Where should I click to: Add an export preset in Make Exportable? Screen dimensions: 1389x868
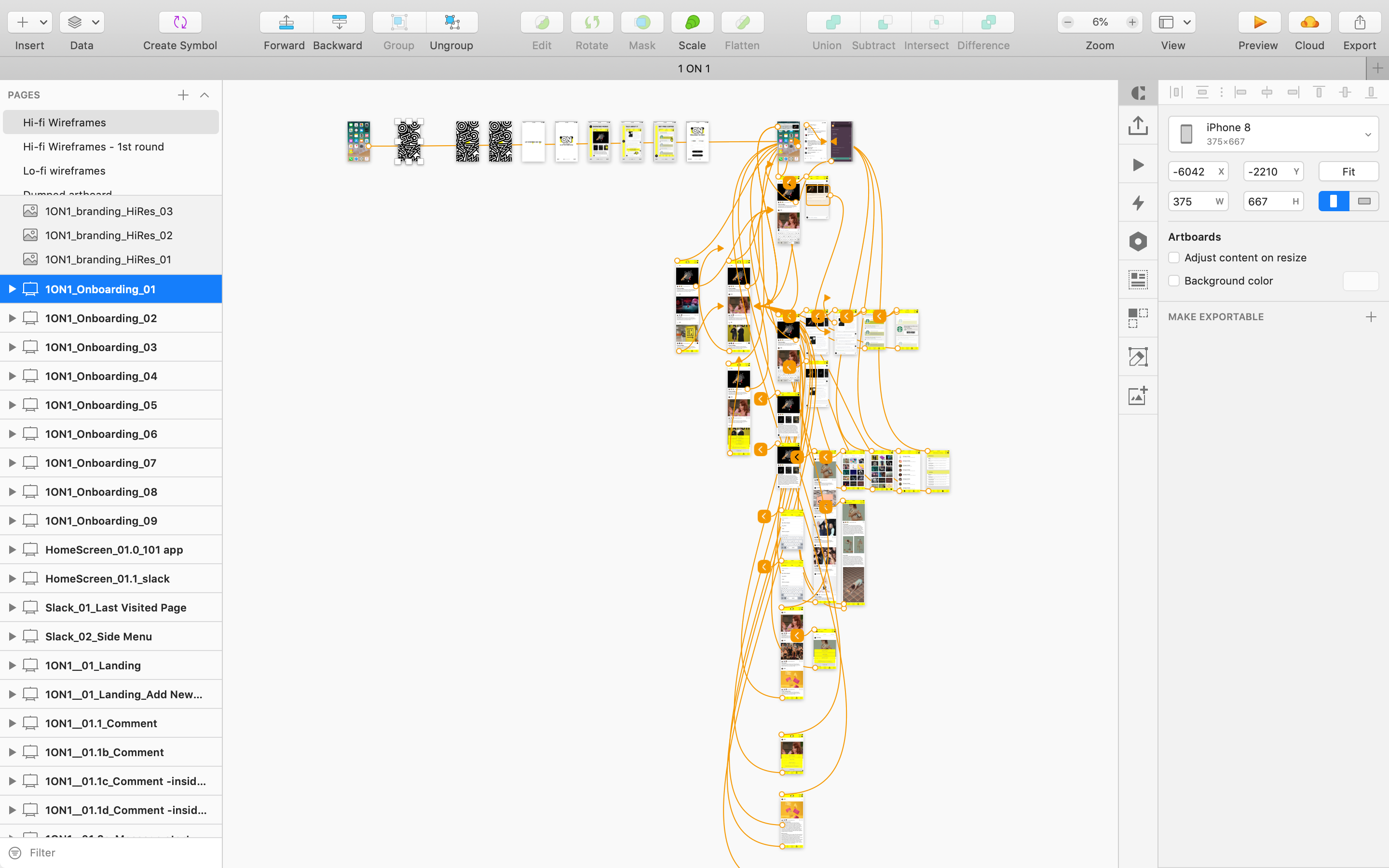[x=1371, y=317]
